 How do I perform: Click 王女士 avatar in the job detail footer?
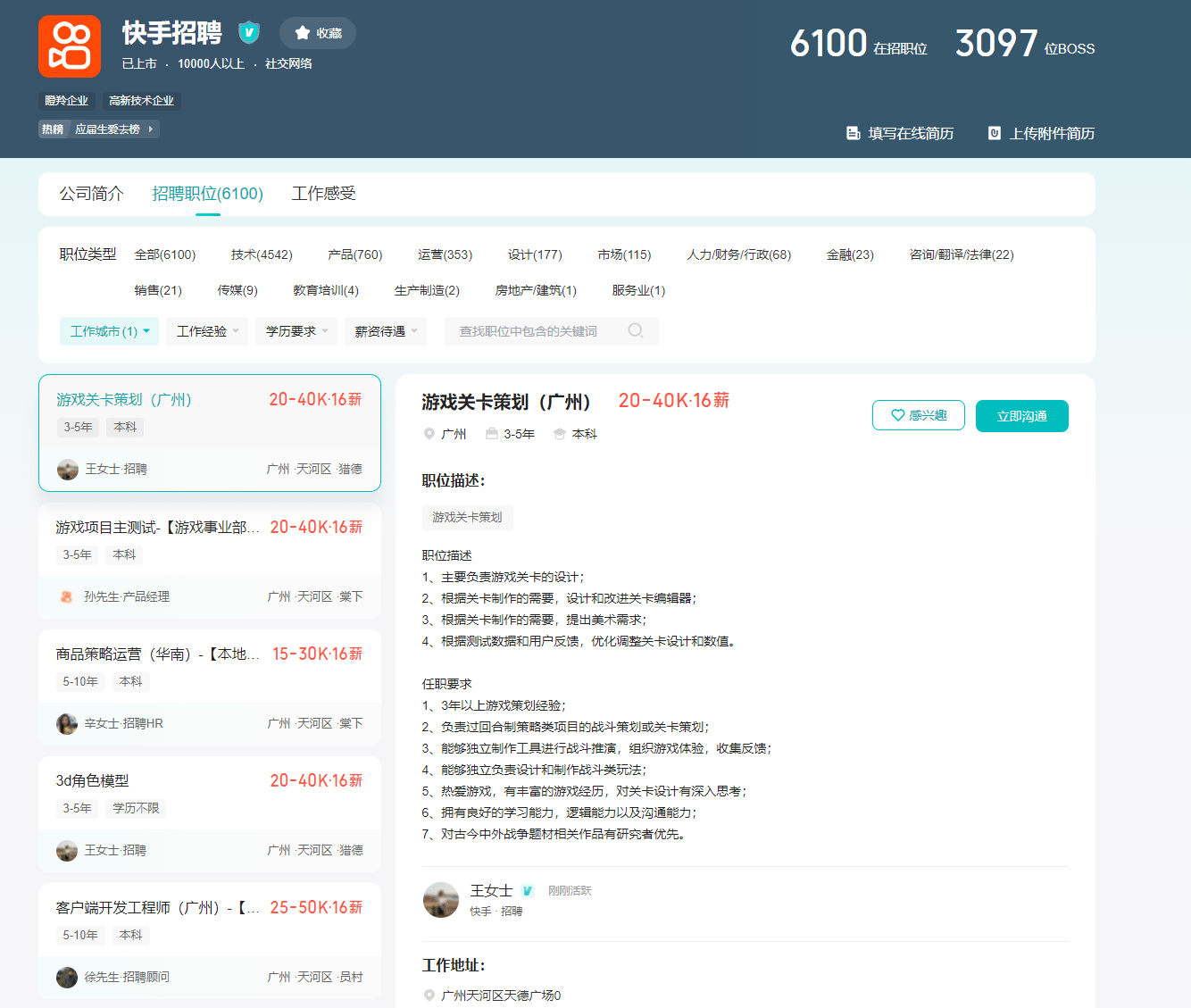pyautogui.click(x=441, y=900)
